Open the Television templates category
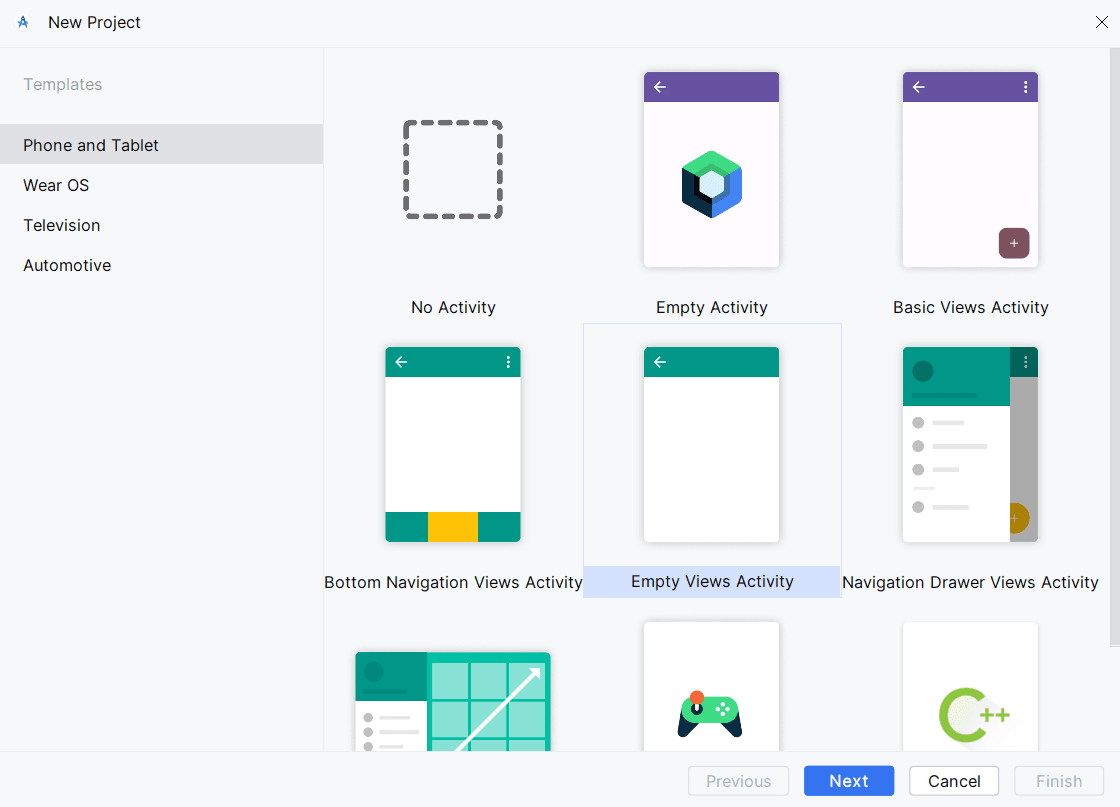 (x=61, y=225)
